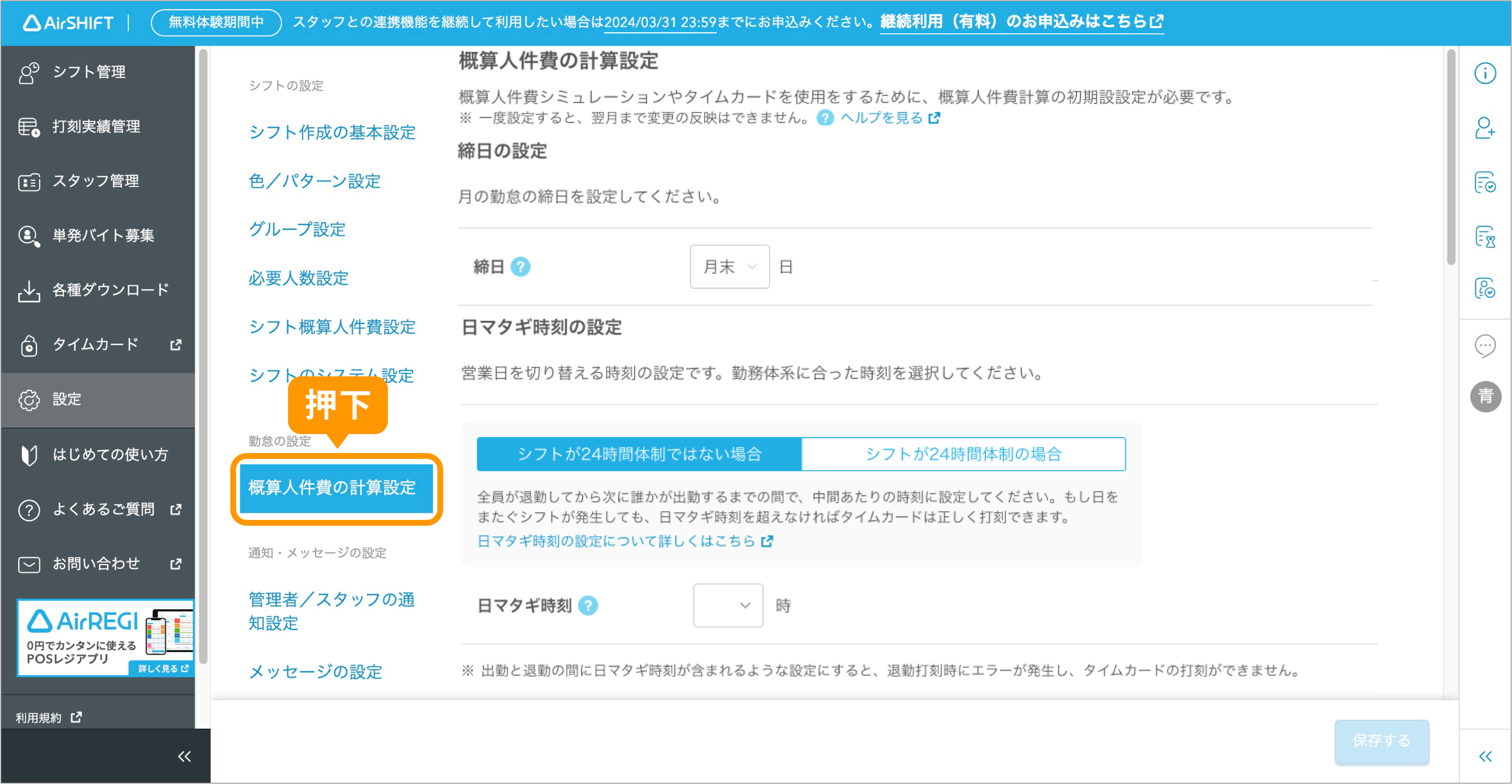
Task: Click the 青 user avatar
Action: (x=1486, y=397)
